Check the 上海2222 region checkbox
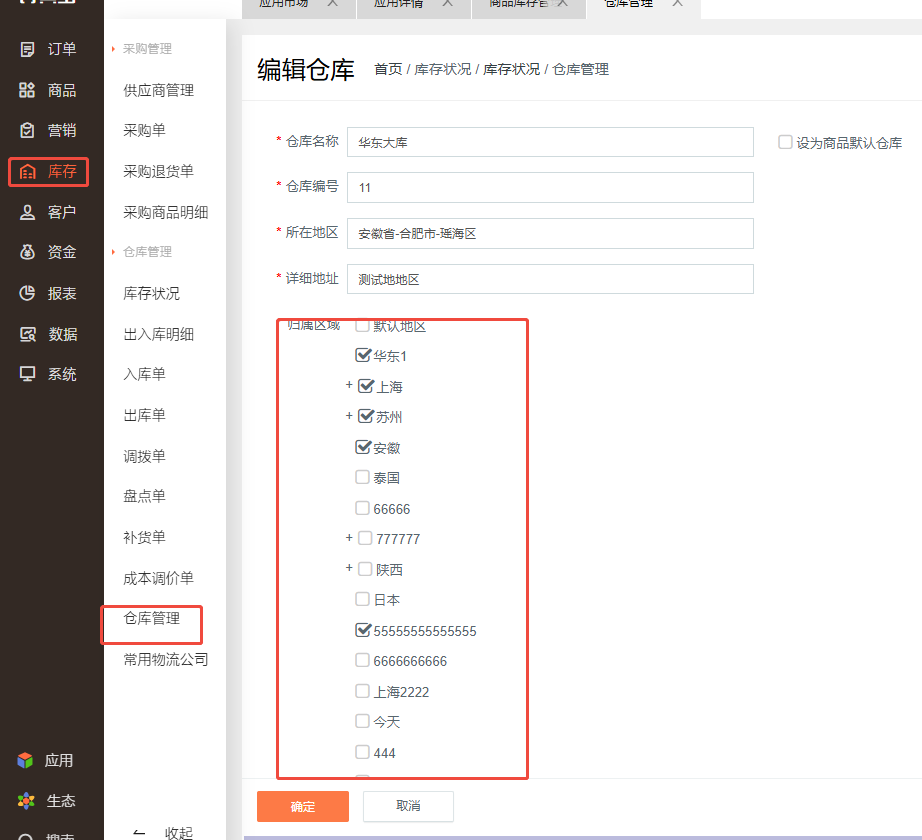Image resolution: width=922 pixels, height=840 pixels. click(362, 691)
